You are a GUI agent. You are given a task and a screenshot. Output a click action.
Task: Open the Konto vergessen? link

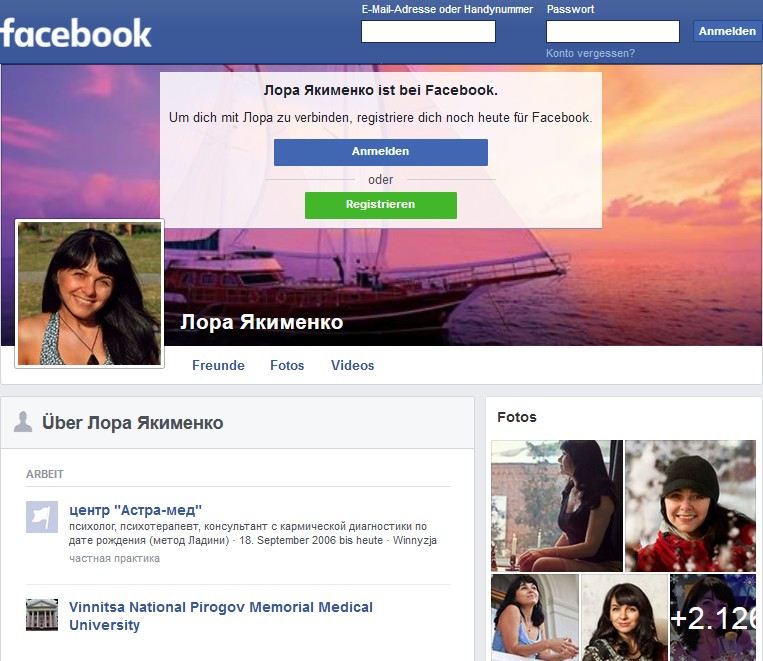(590, 53)
